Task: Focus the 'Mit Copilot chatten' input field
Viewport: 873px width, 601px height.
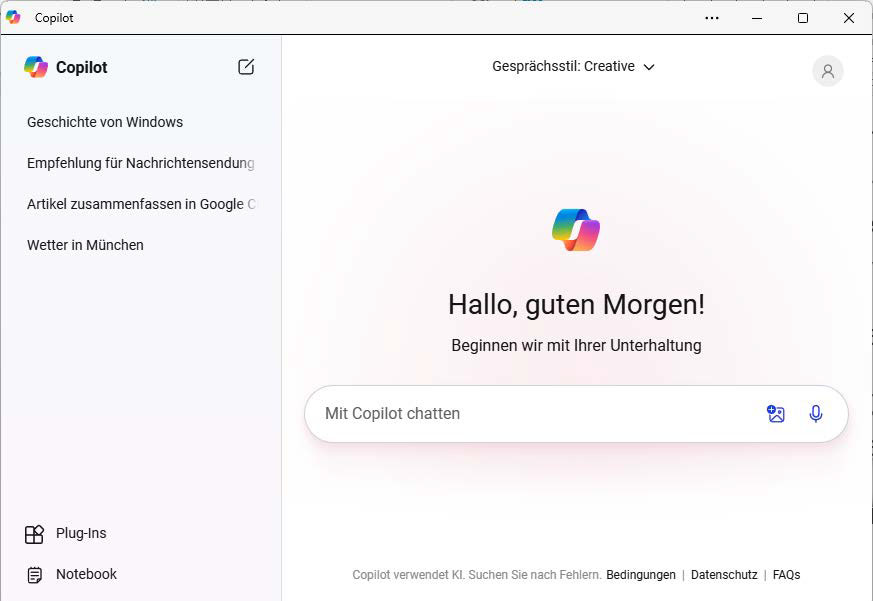Action: click(x=576, y=414)
